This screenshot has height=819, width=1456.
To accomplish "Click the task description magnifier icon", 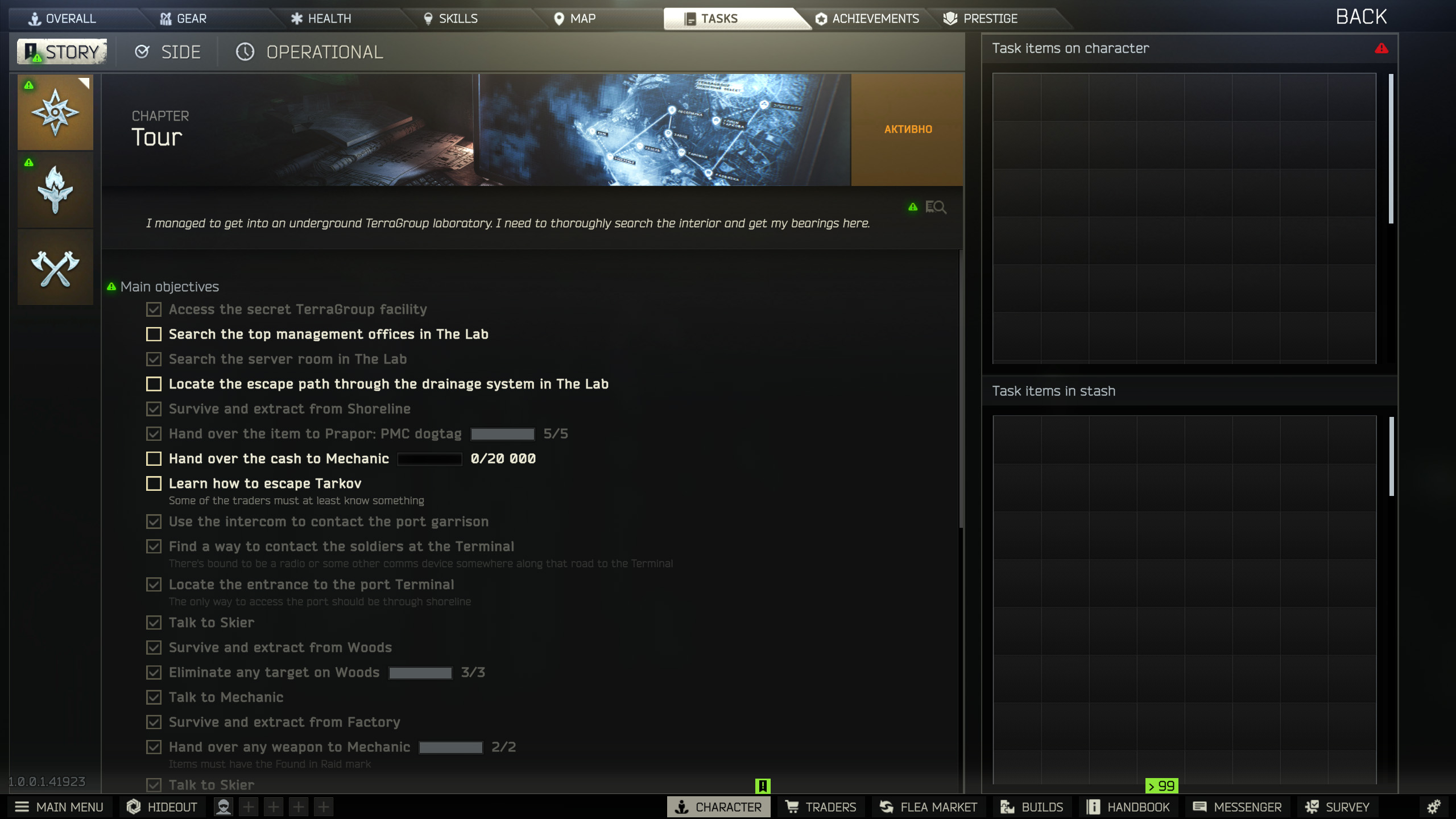I will tap(936, 207).
